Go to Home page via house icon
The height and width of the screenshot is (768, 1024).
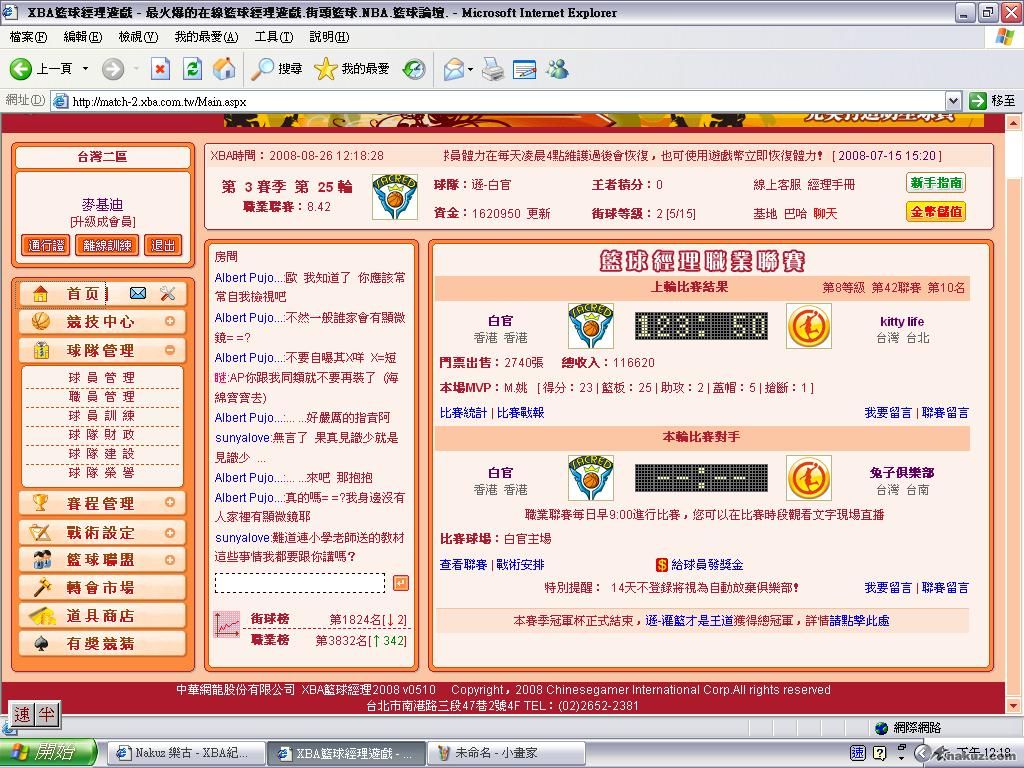pyautogui.click(x=224, y=69)
